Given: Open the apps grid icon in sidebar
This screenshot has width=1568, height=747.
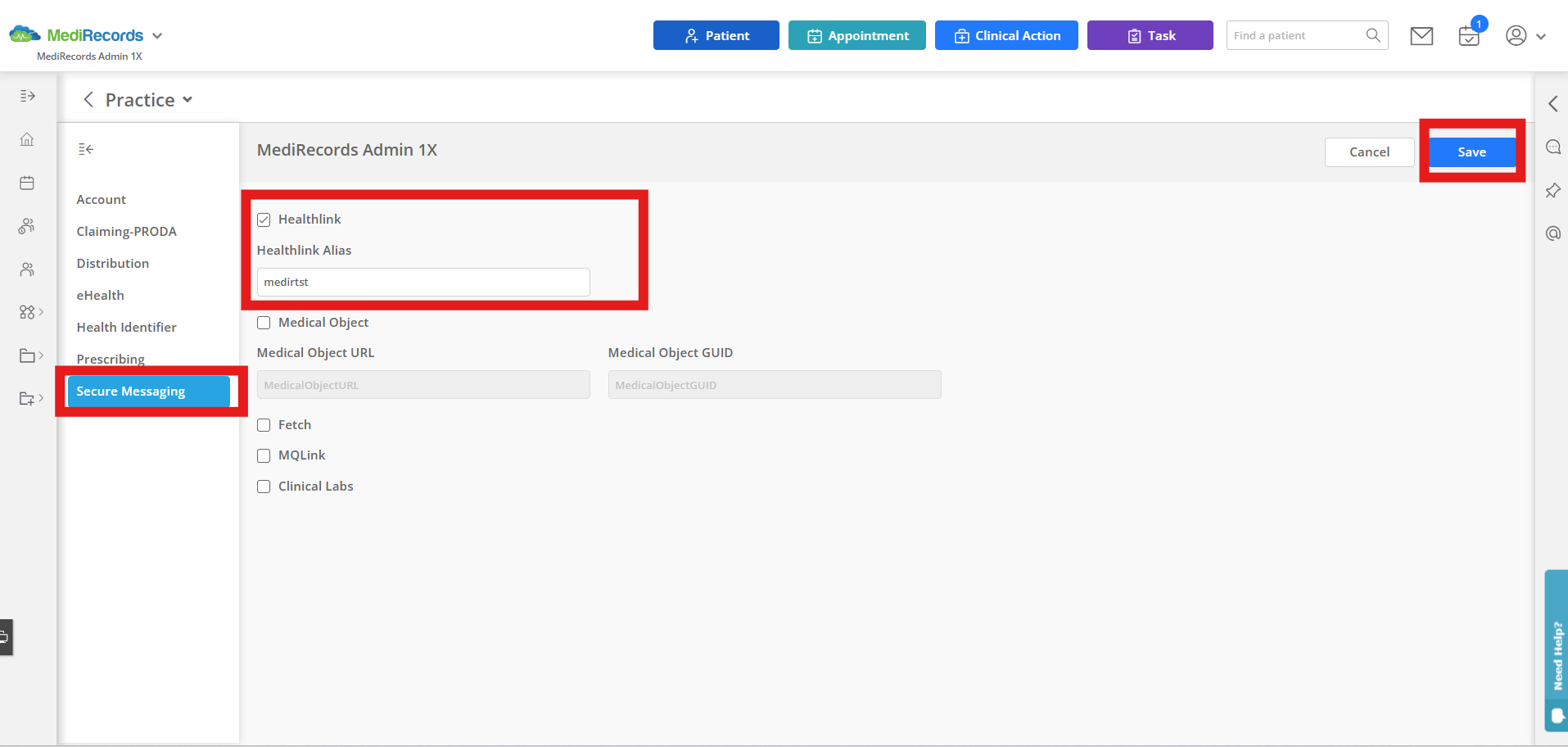Looking at the screenshot, I should click(27, 312).
